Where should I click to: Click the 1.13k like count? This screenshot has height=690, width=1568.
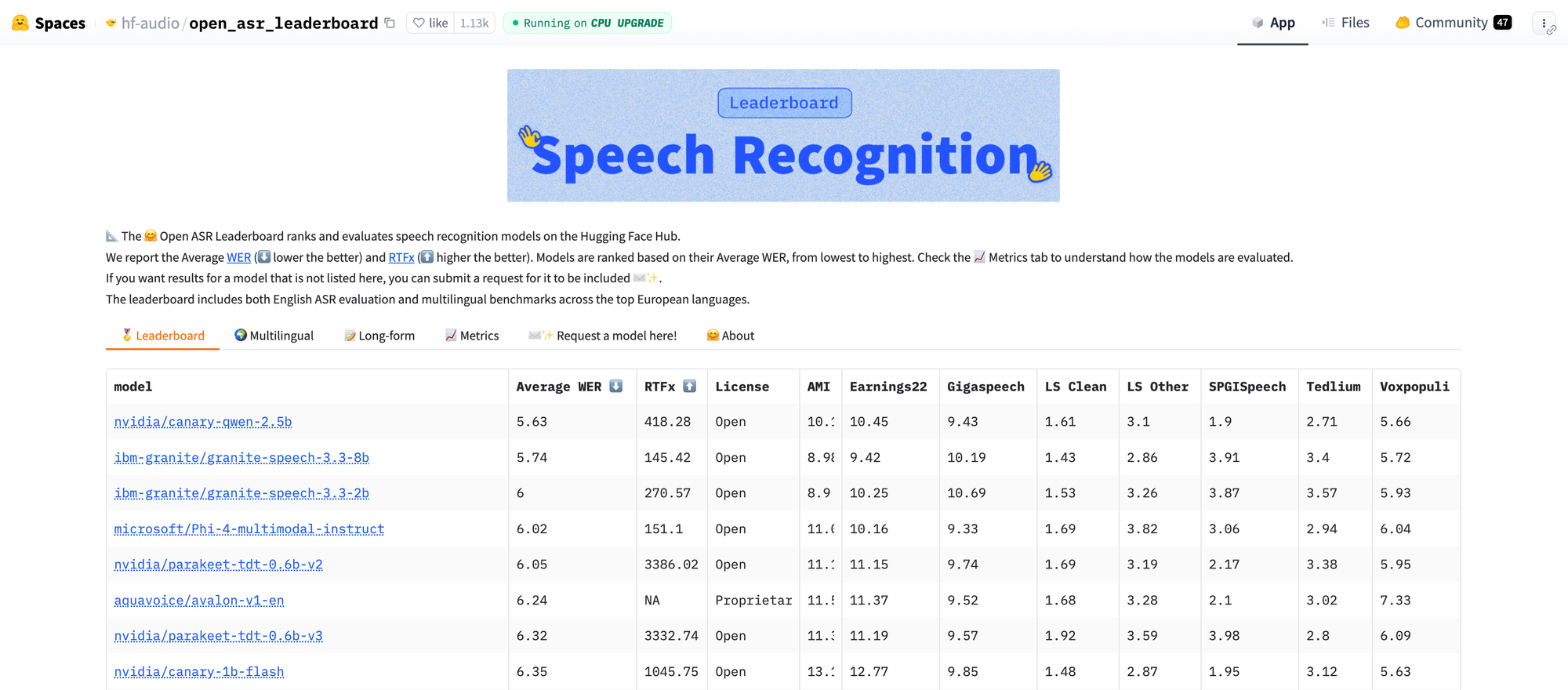pyautogui.click(x=474, y=23)
